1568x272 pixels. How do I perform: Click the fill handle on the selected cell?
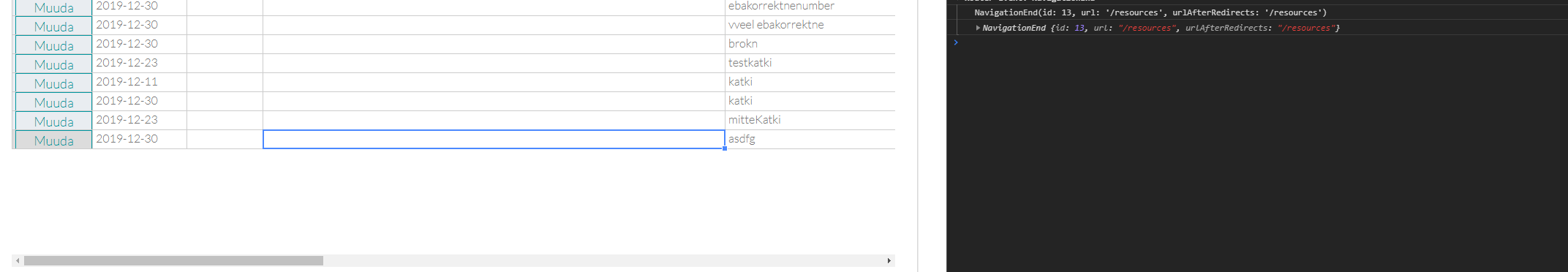[x=725, y=148]
